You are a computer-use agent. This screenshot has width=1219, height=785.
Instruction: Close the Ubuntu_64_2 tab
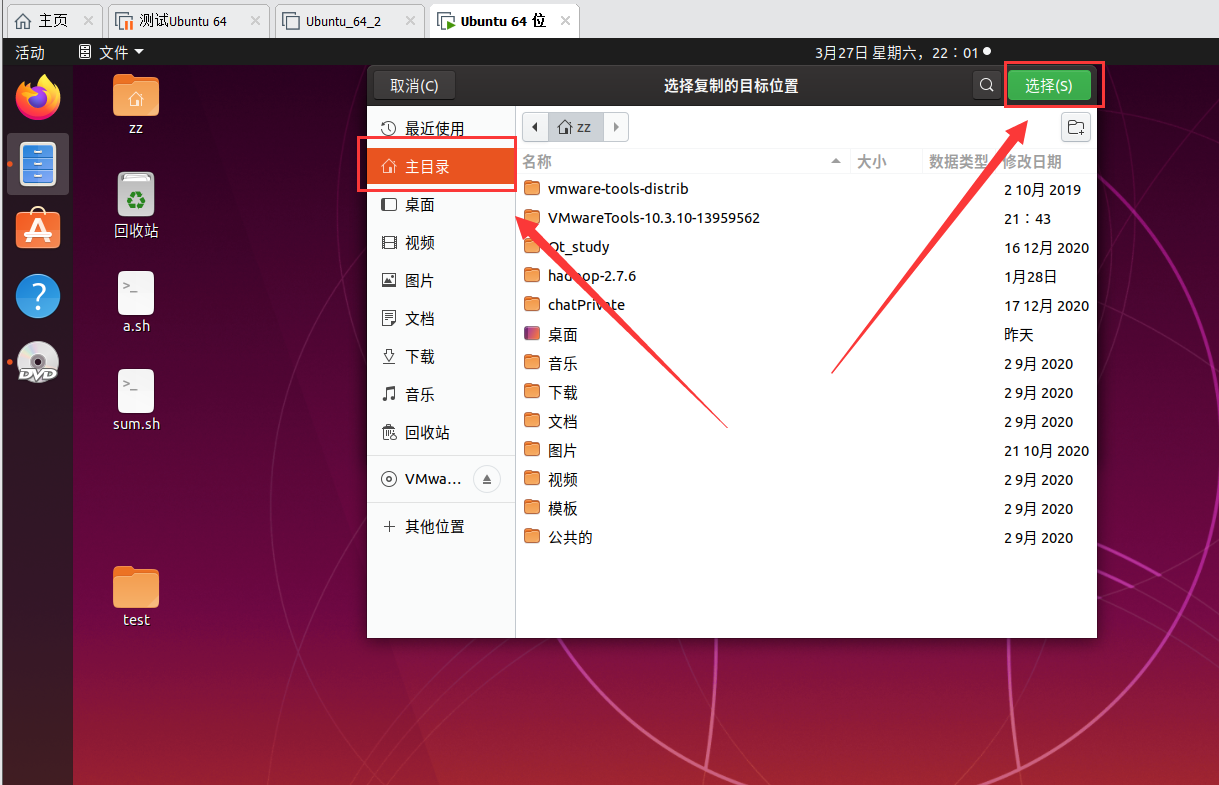click(x=409, y=21)
